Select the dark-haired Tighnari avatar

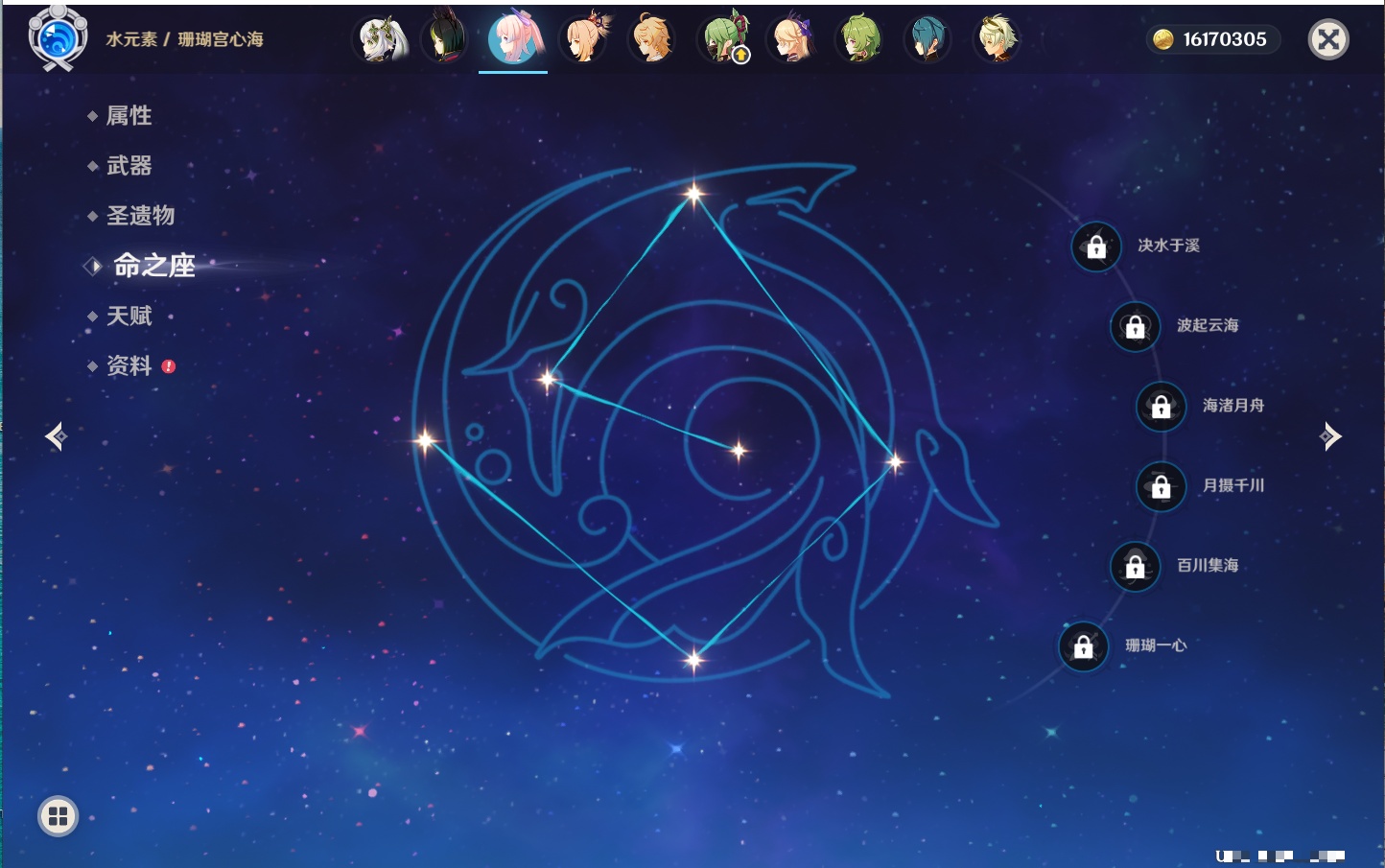point(445,38)
